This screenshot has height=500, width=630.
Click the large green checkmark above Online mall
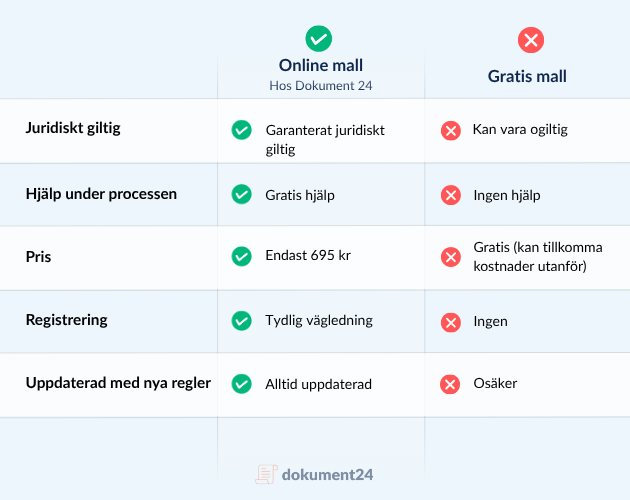tap(319, 39)
